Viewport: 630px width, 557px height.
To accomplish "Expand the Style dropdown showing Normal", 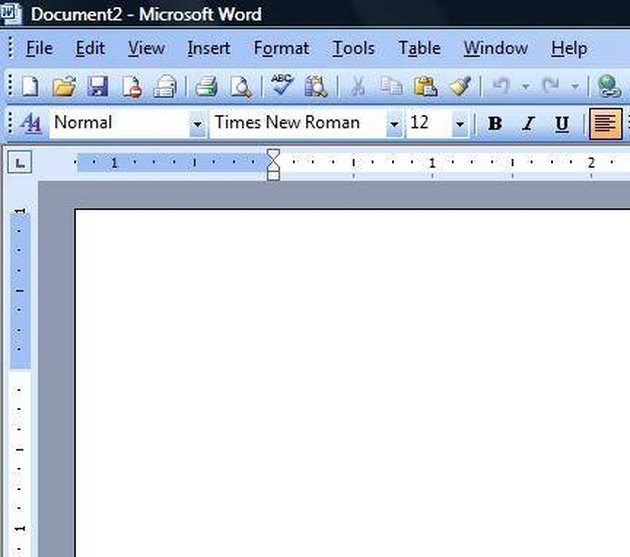I will (x=197, y=124).
